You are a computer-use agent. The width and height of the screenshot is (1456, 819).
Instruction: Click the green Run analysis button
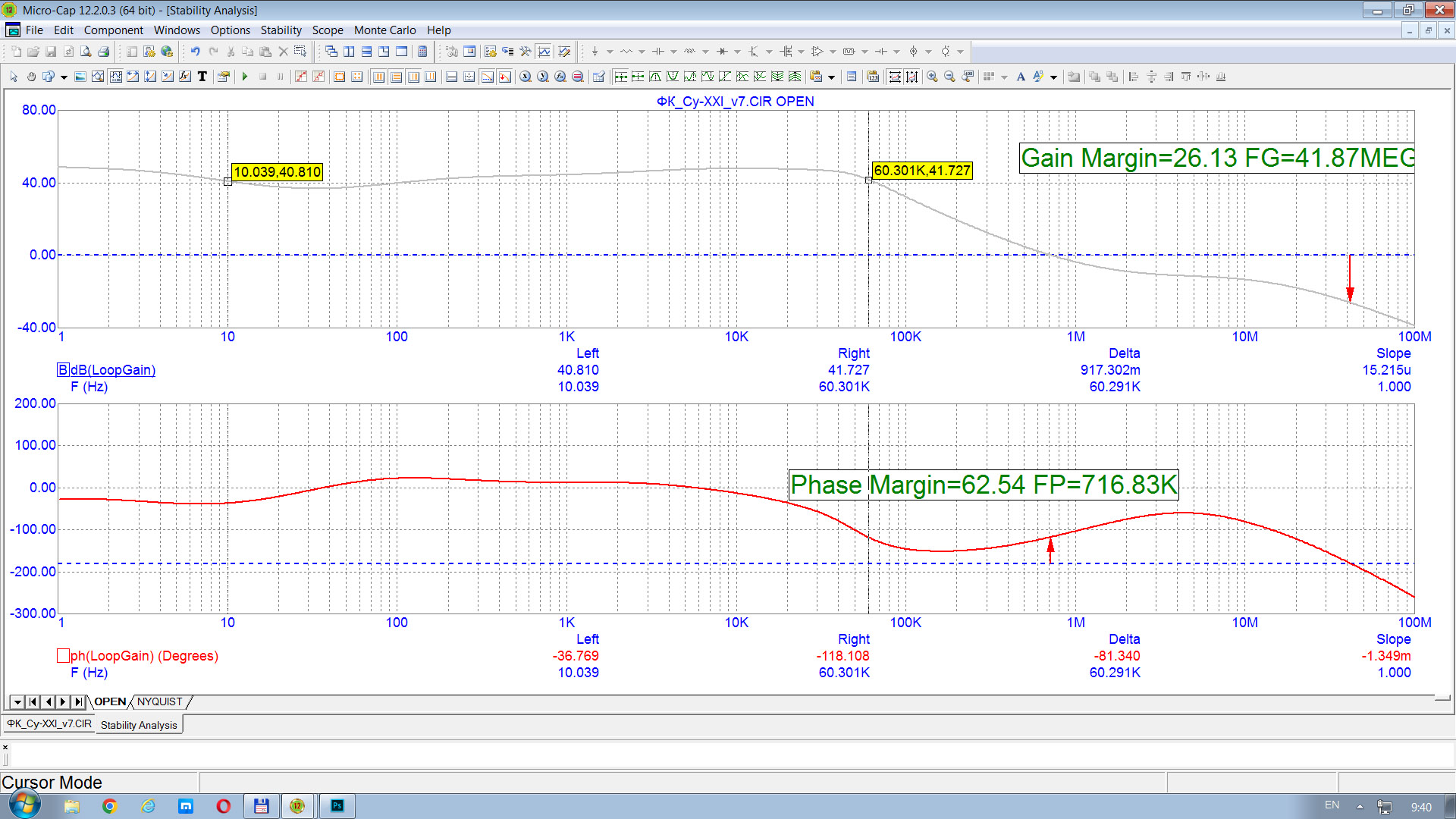pos(245,77)
